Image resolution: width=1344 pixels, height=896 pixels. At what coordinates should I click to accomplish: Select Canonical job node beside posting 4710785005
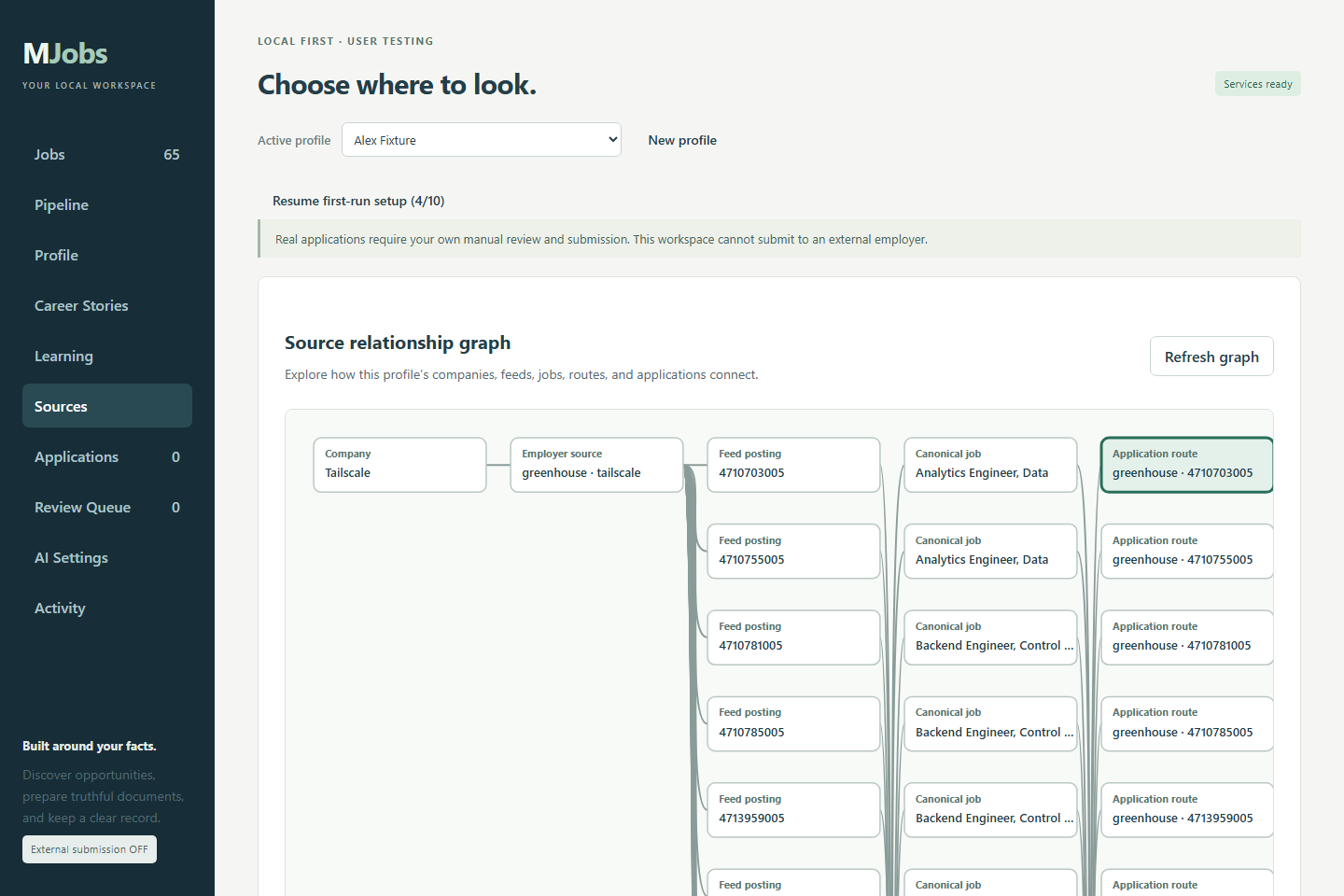pos(990,723)
